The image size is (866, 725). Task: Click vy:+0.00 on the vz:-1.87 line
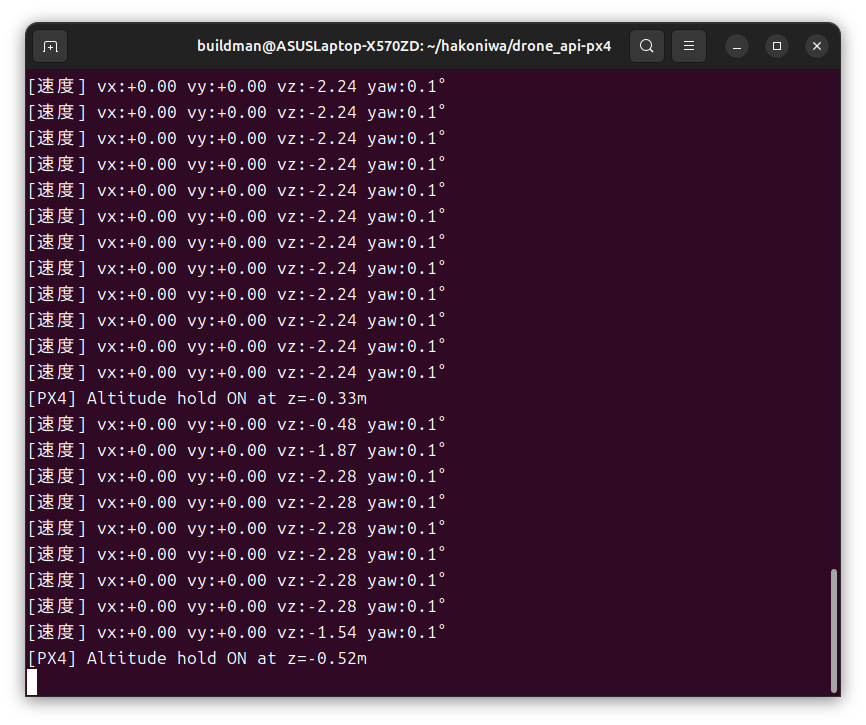227,450
